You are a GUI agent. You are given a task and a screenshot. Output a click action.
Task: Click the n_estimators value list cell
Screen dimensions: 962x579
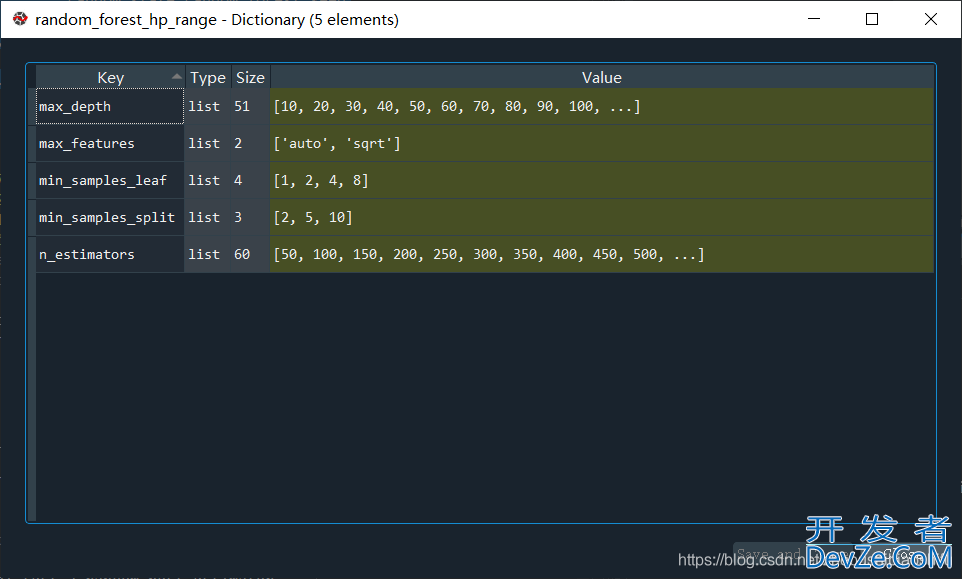(602, 254)
